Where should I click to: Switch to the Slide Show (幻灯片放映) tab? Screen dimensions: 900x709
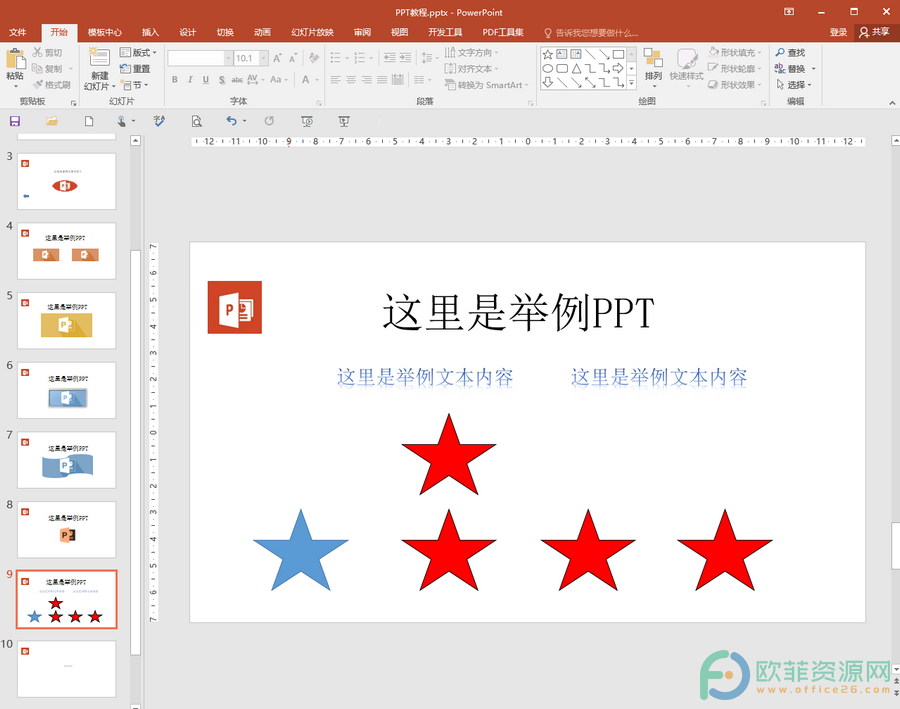(x=312, y=33)
